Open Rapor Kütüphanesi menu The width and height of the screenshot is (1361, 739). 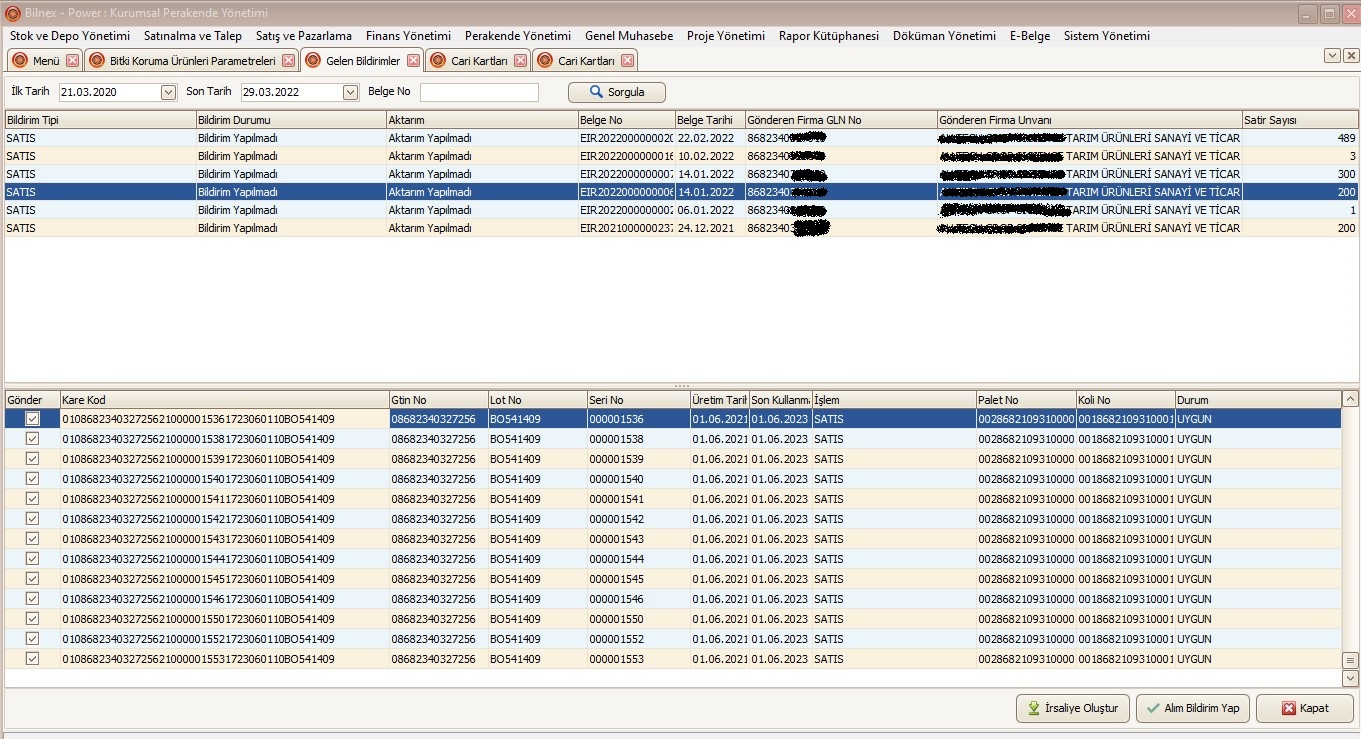point(829,36)
